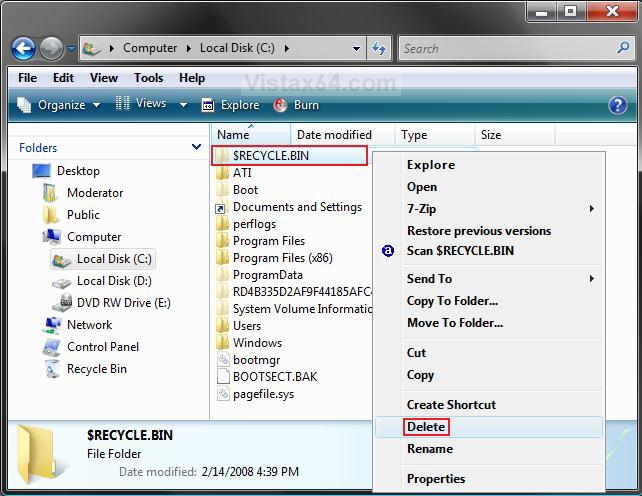This screenshot has height=496, width=642.
Task: Open the Organize dropdown
Action: click(59, 105)
